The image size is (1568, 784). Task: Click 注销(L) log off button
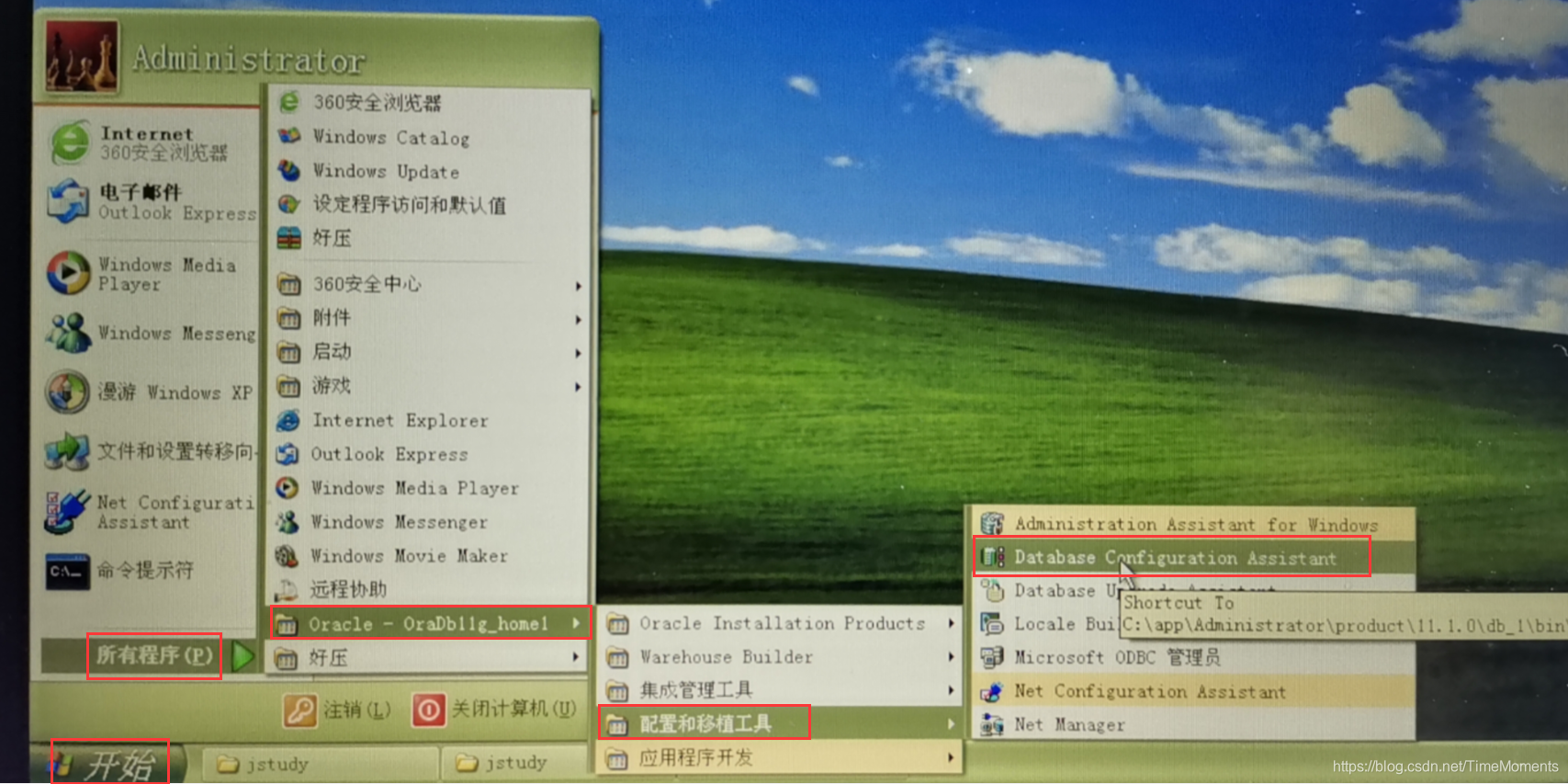pos(338,710)
